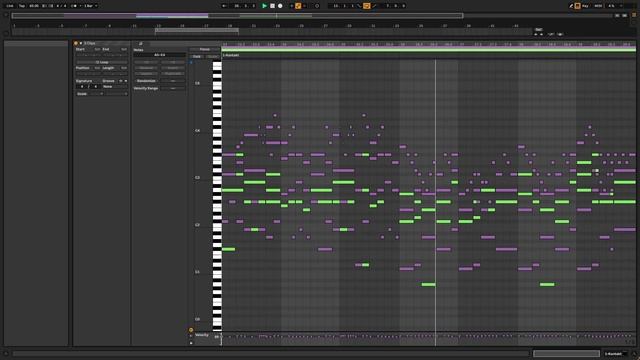The height and width of the screenshot is (360, 640).
Task: Toggle the Link button
Action: [10, 6]
